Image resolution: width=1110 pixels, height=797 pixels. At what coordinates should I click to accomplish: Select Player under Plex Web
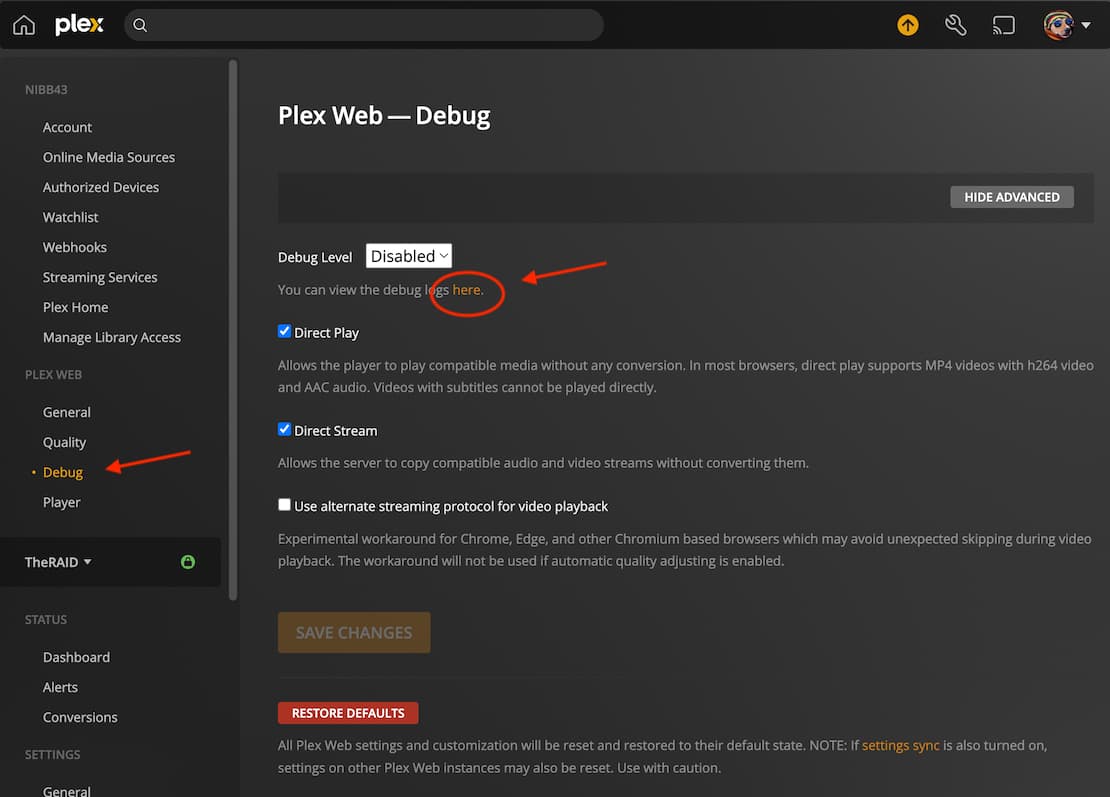[62, 503]
